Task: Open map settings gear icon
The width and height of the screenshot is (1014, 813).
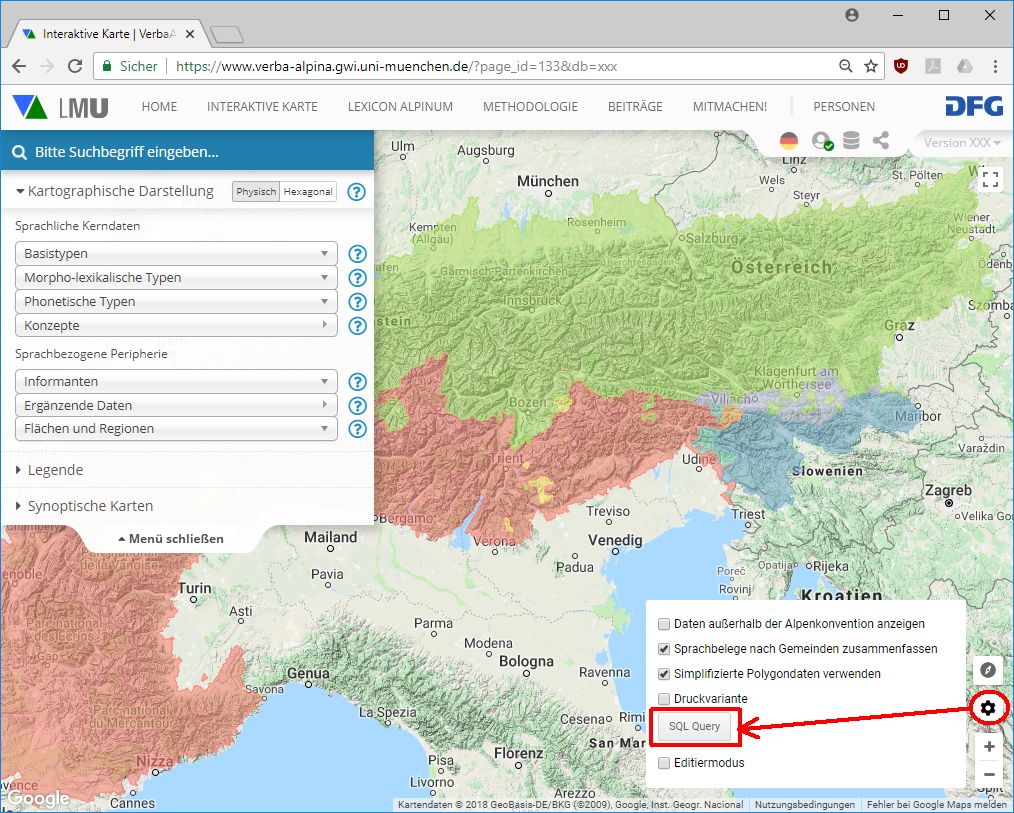Action: [989, 708]
